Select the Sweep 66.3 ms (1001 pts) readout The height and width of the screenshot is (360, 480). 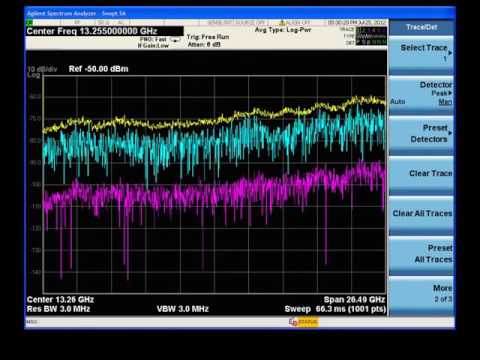click(x=335, y=309)
